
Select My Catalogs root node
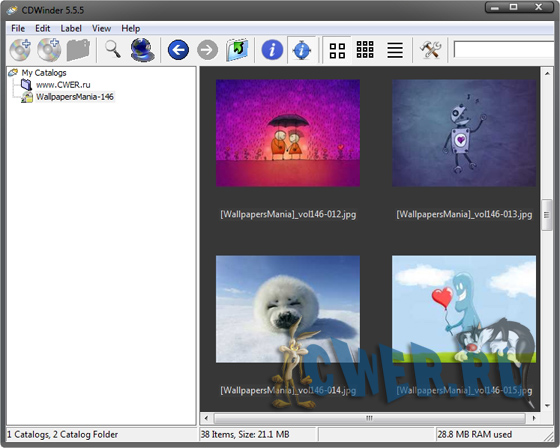(x=44, y=73)
